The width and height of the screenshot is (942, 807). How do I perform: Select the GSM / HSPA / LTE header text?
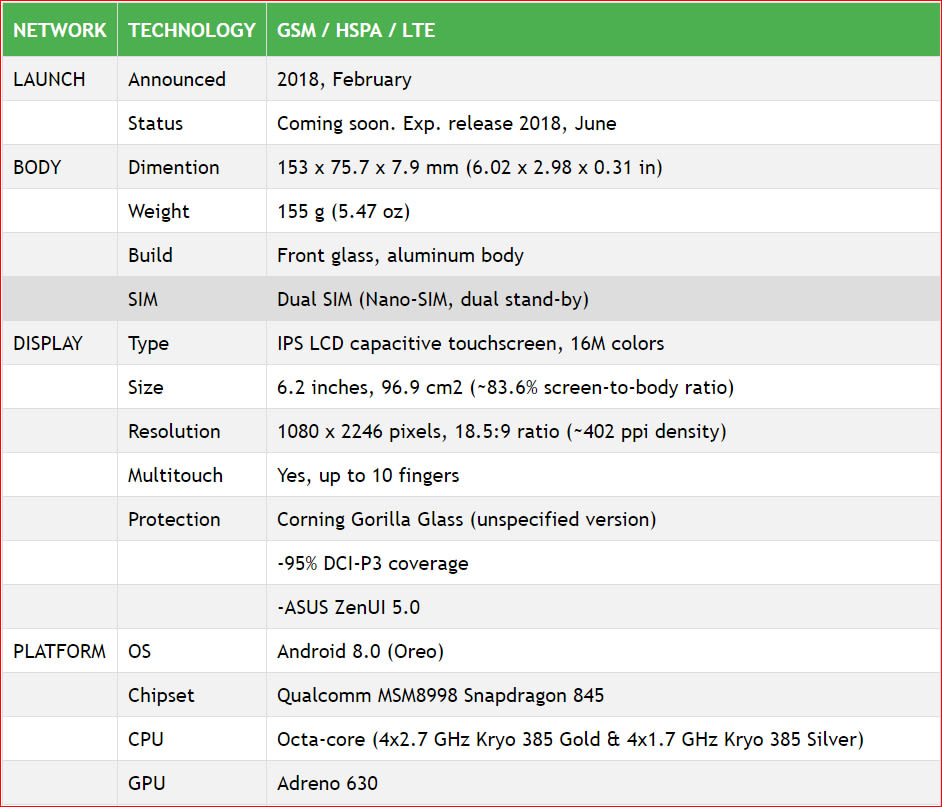356,30
